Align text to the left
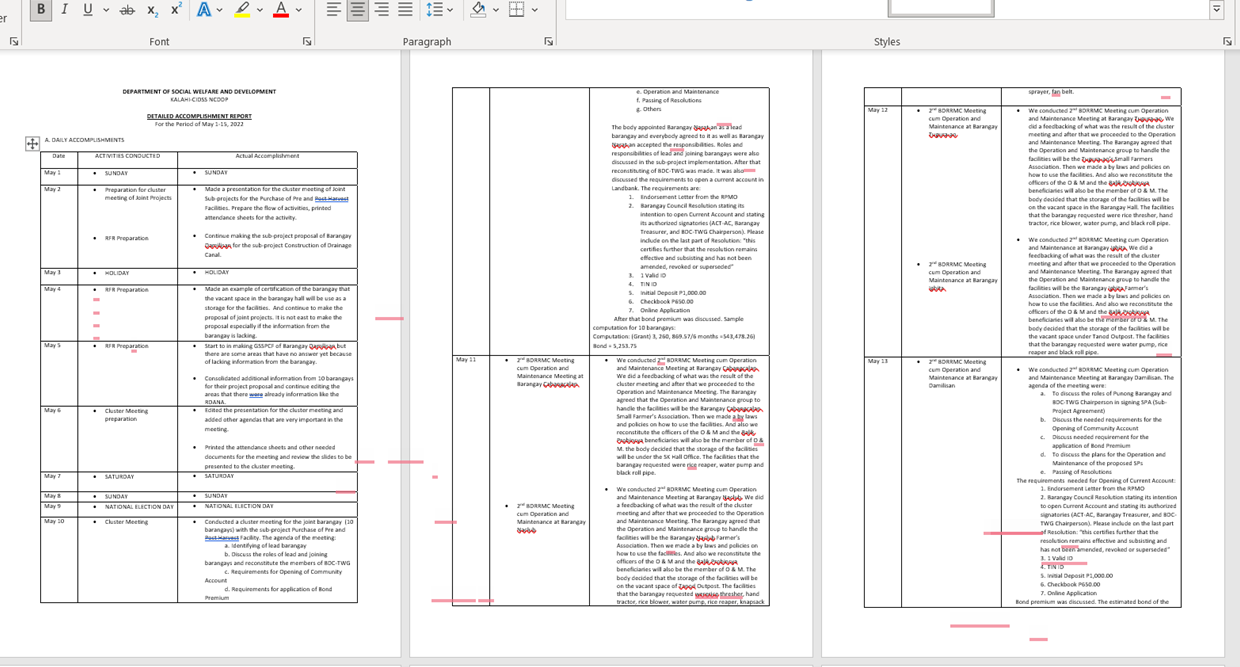Screen dimensions: 1240x667 [x=333, y=9]
